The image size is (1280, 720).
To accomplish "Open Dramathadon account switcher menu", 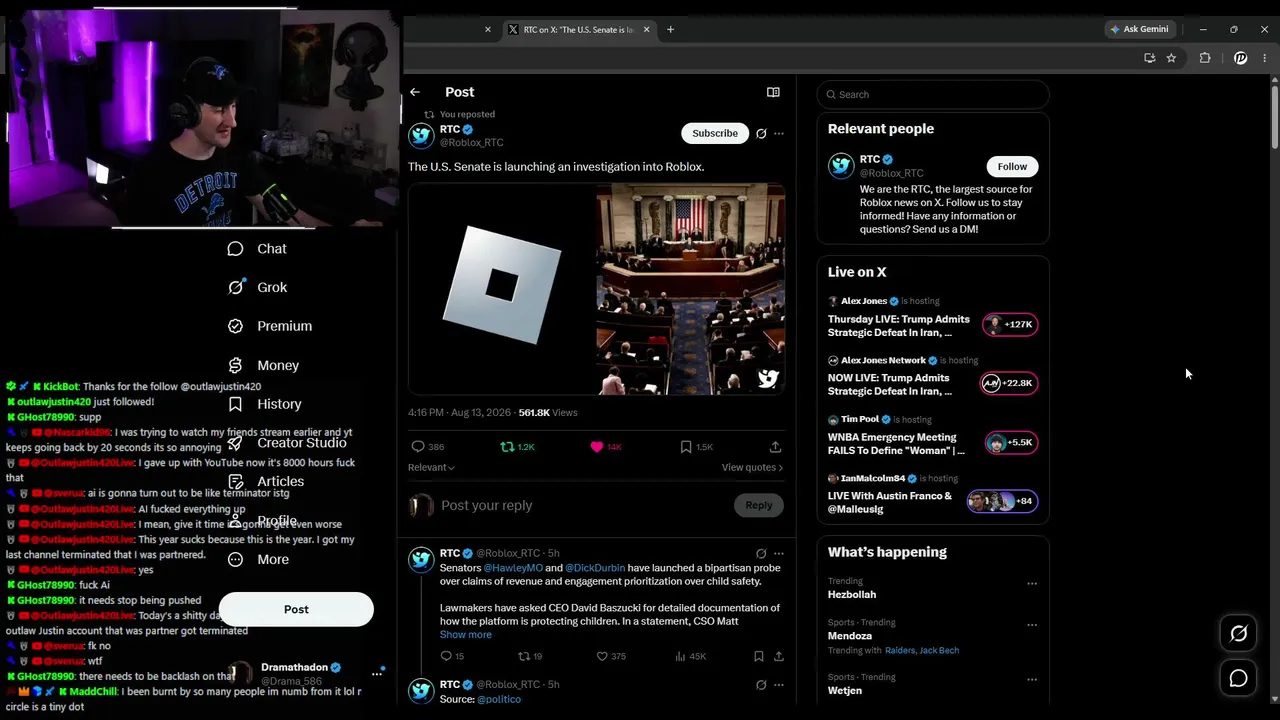I will 377,673.
